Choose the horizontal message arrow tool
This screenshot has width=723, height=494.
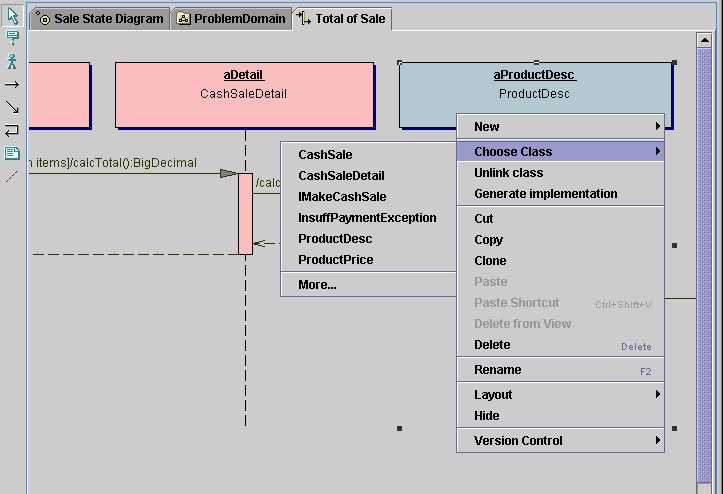coord(12,85)
